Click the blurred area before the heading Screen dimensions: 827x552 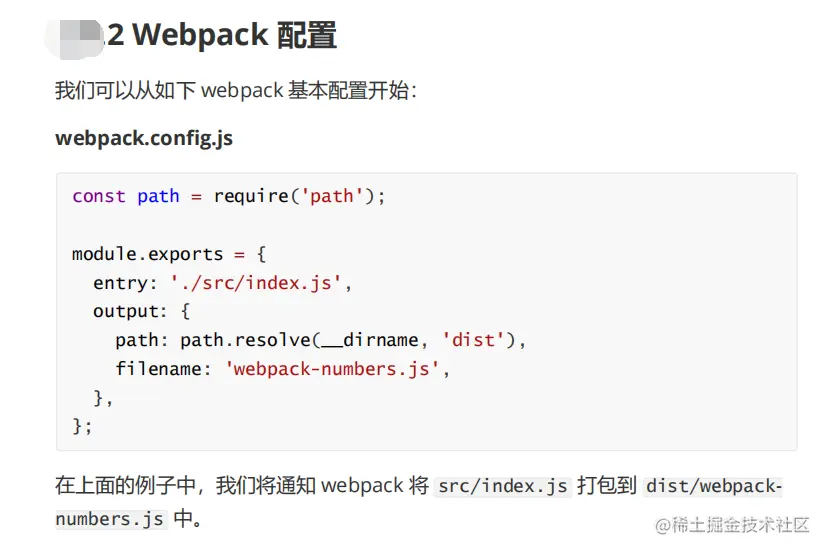pyautogui.click(x=77, y=35)
